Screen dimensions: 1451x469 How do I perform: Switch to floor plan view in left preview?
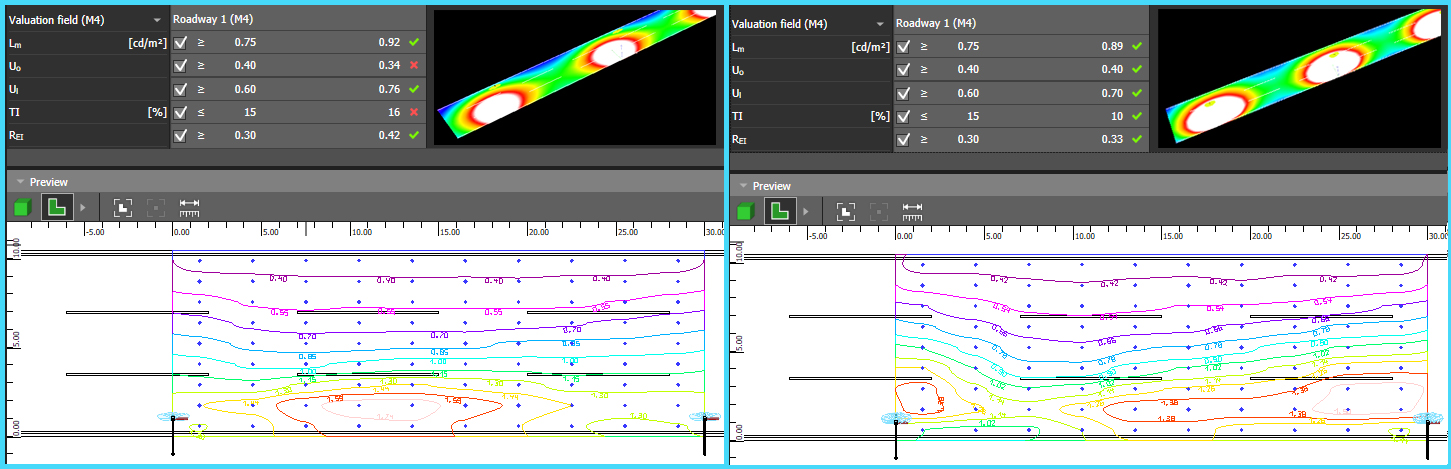[56, 208]
